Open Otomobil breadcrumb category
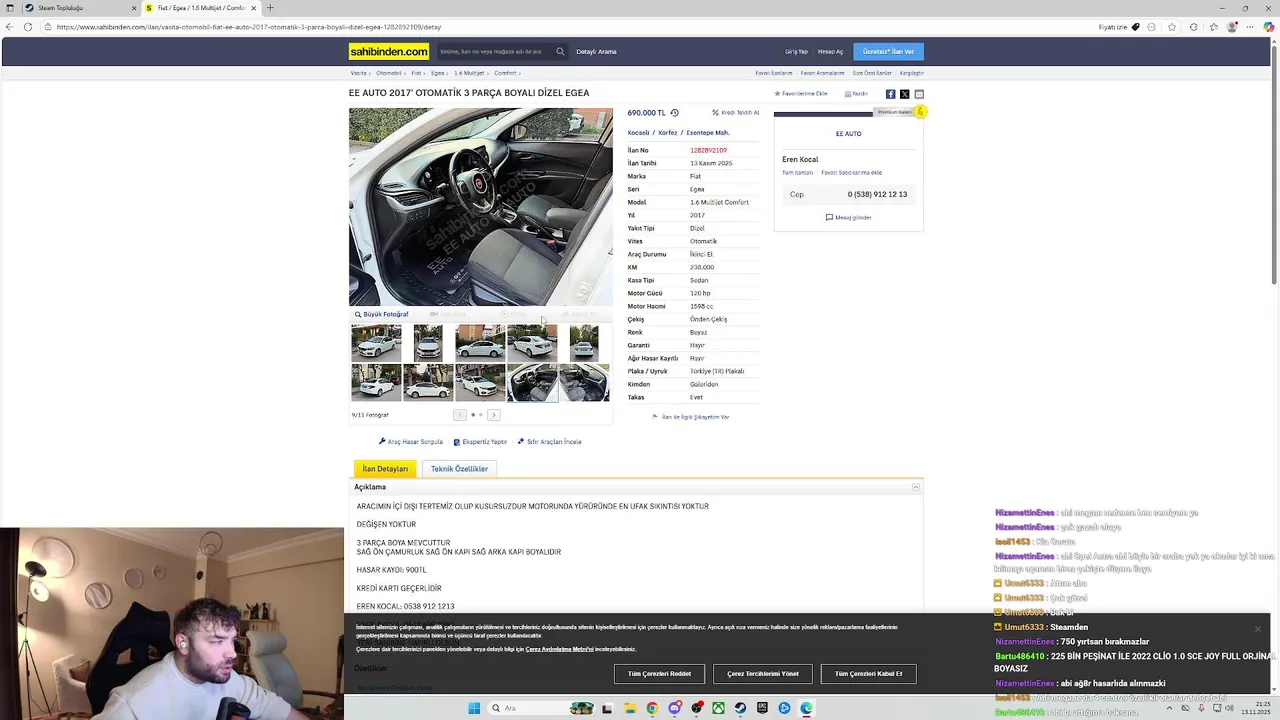The width and height of the screenshot is (1280, 720). [x=388, y=73]
